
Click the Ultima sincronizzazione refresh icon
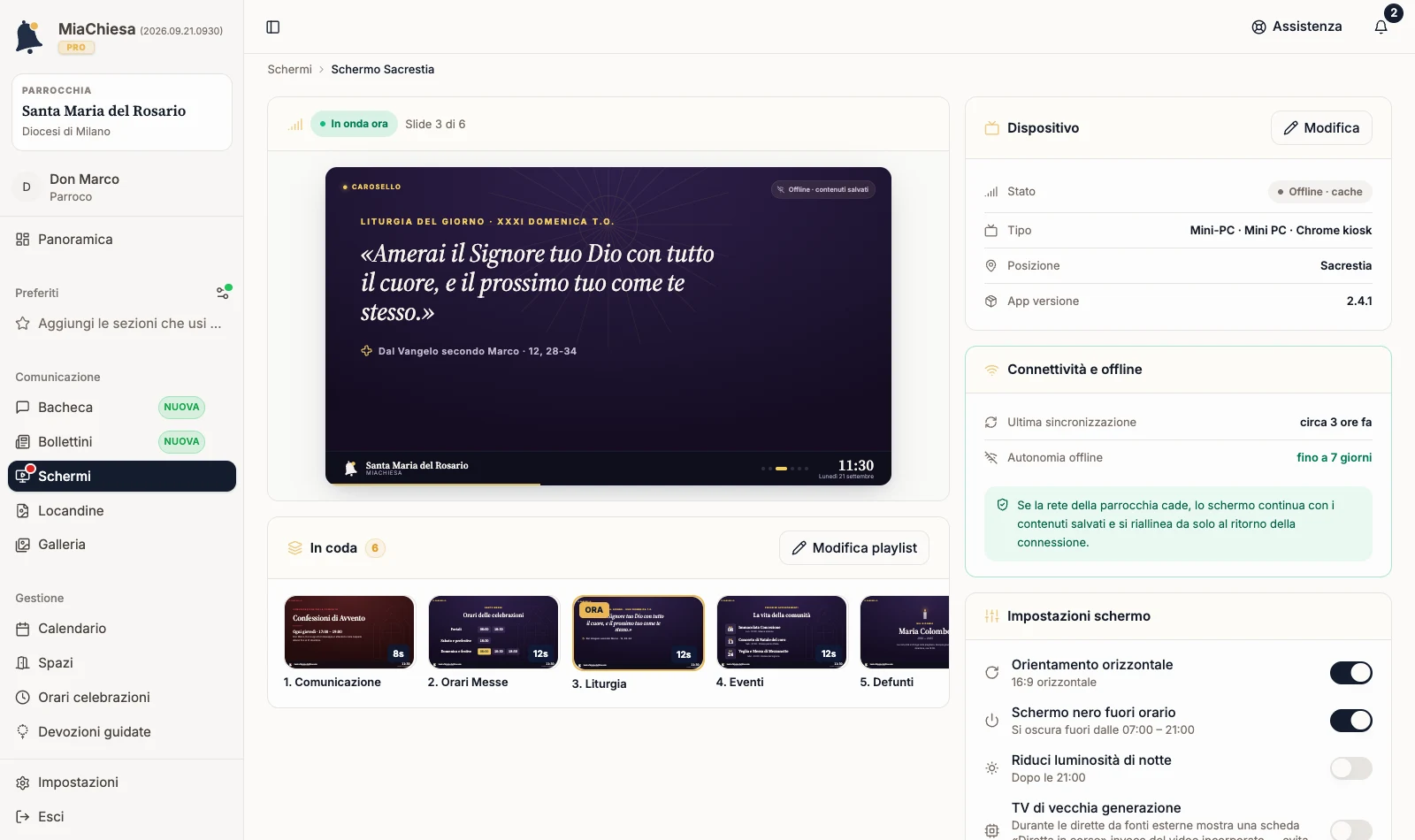[x=991, y=423]
